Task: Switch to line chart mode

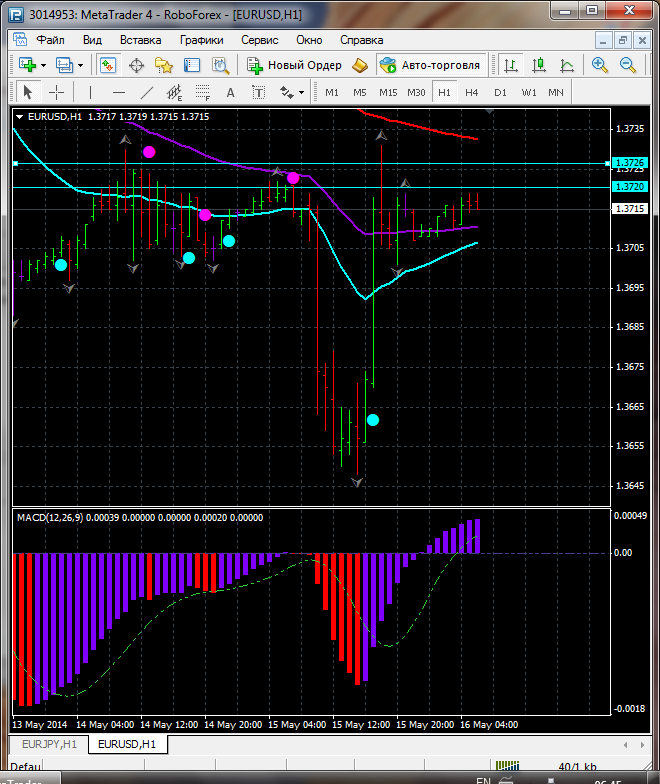Action: pos(566,65)
